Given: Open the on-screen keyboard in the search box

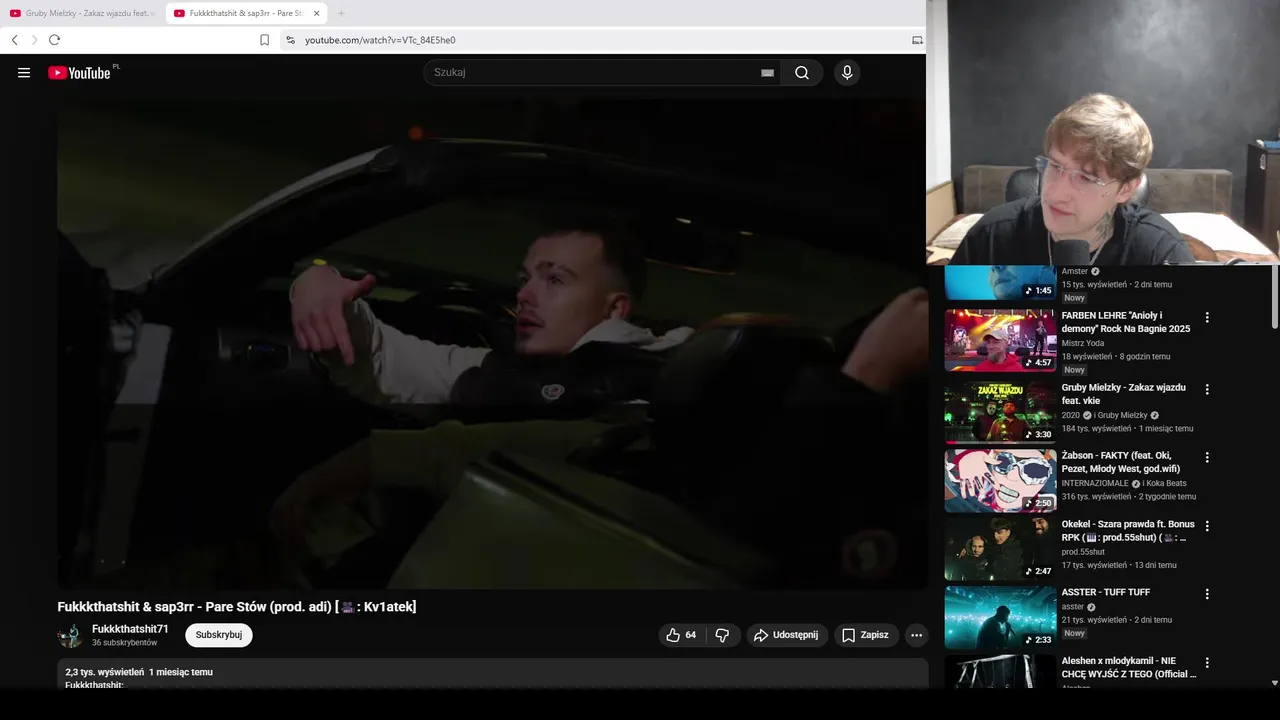Looking at the screenshot, I should point(767,73).
